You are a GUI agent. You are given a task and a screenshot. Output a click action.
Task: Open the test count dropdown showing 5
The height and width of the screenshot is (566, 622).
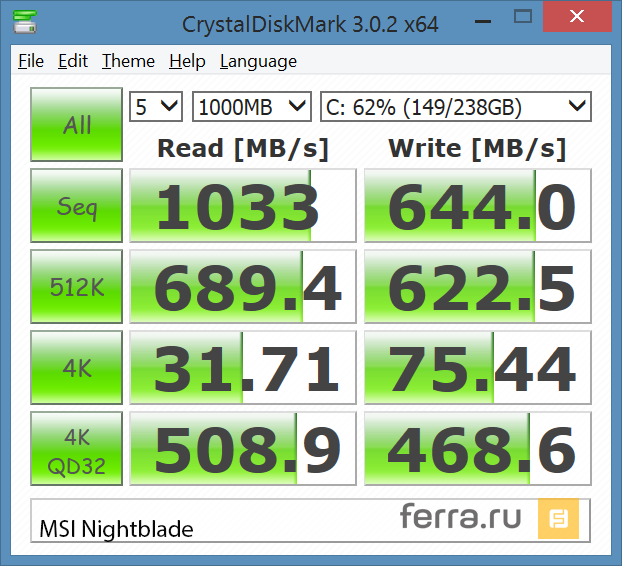click(x=156, y=106)
